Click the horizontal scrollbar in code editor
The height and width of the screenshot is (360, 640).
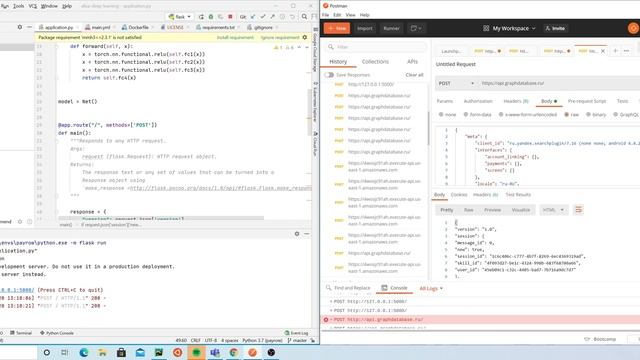pos(161,218)
